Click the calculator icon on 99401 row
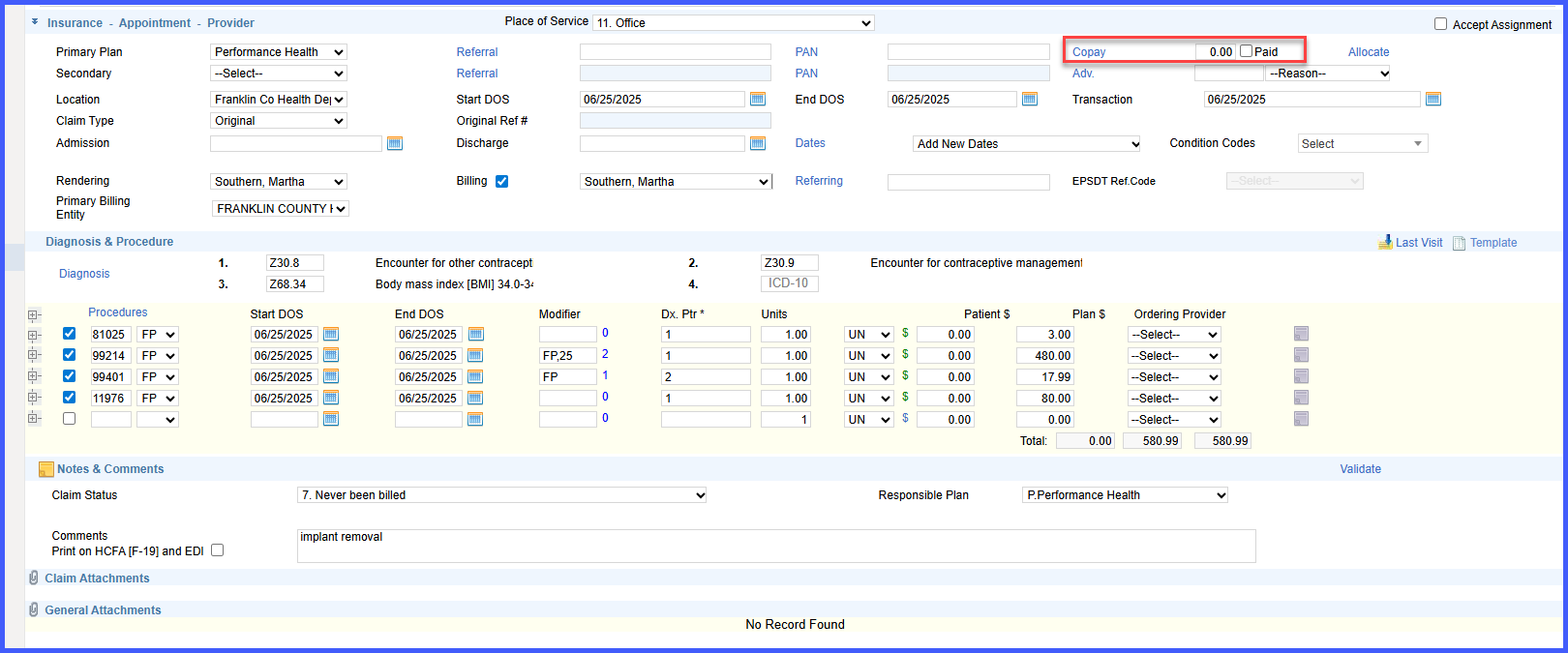The image size is (1568, 653). point(1301,376)
